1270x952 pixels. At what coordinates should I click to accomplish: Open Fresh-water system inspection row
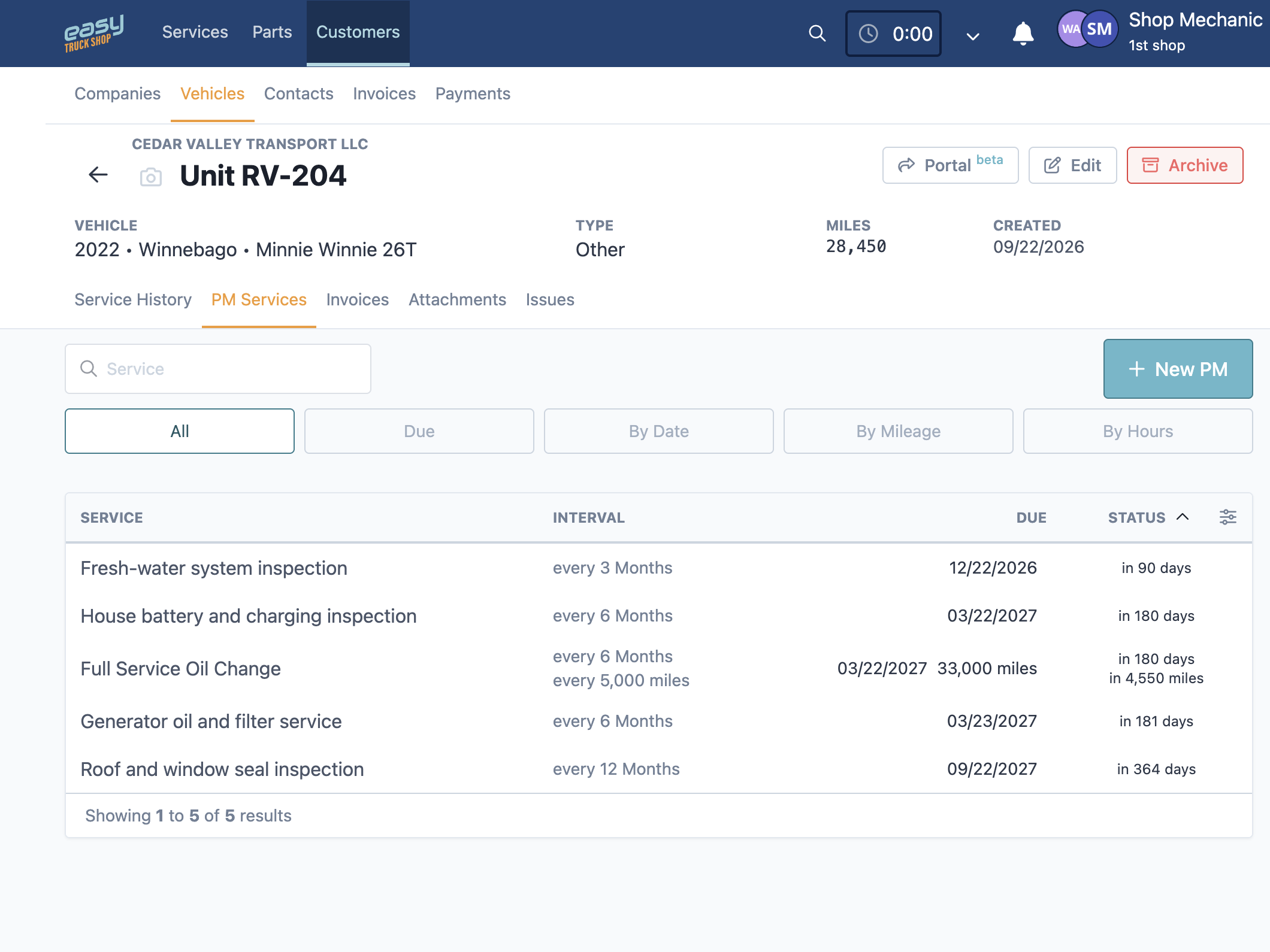click(x=659, y=568)
